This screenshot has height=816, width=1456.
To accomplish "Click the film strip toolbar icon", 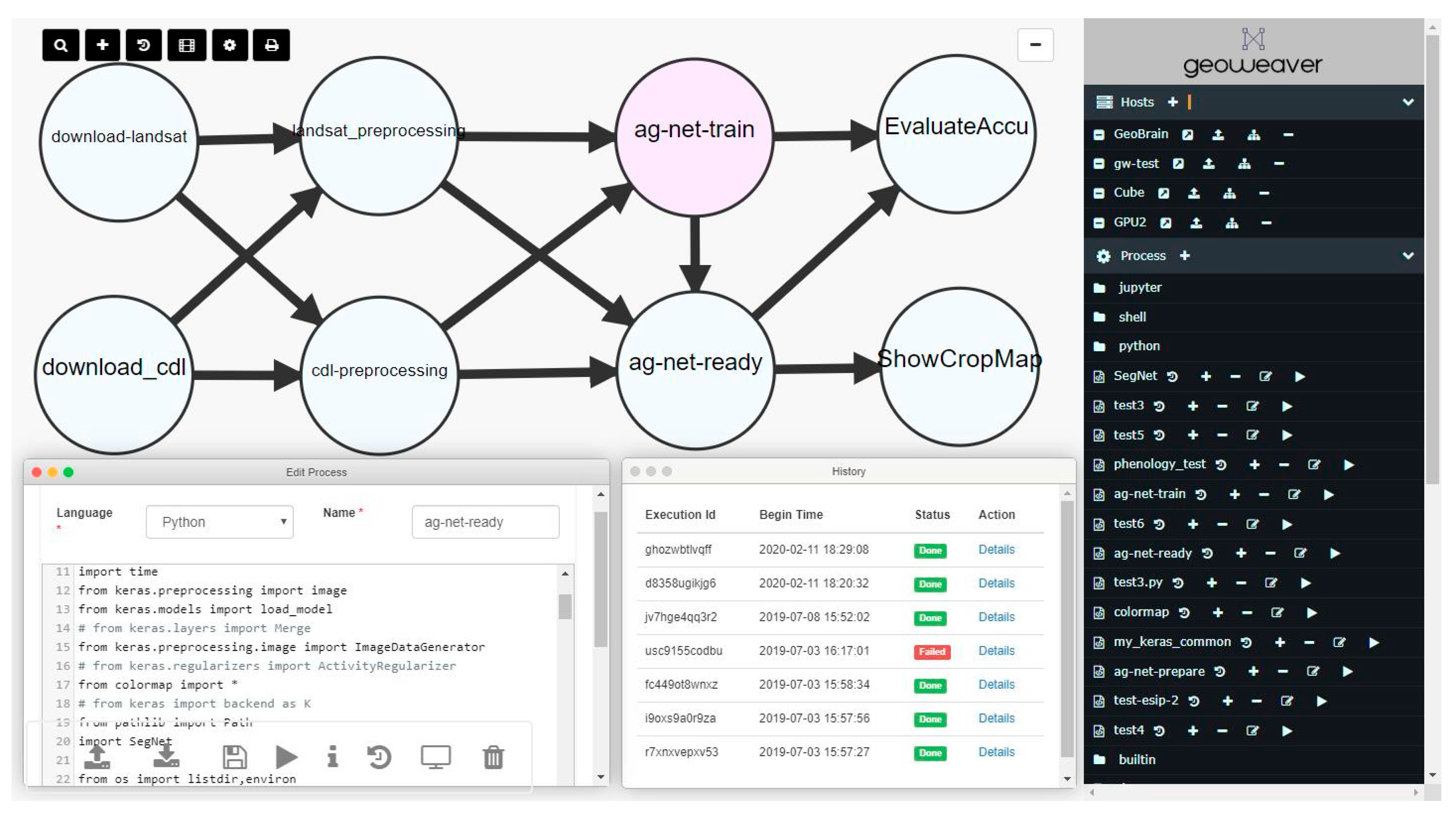I will click(186, 45).
